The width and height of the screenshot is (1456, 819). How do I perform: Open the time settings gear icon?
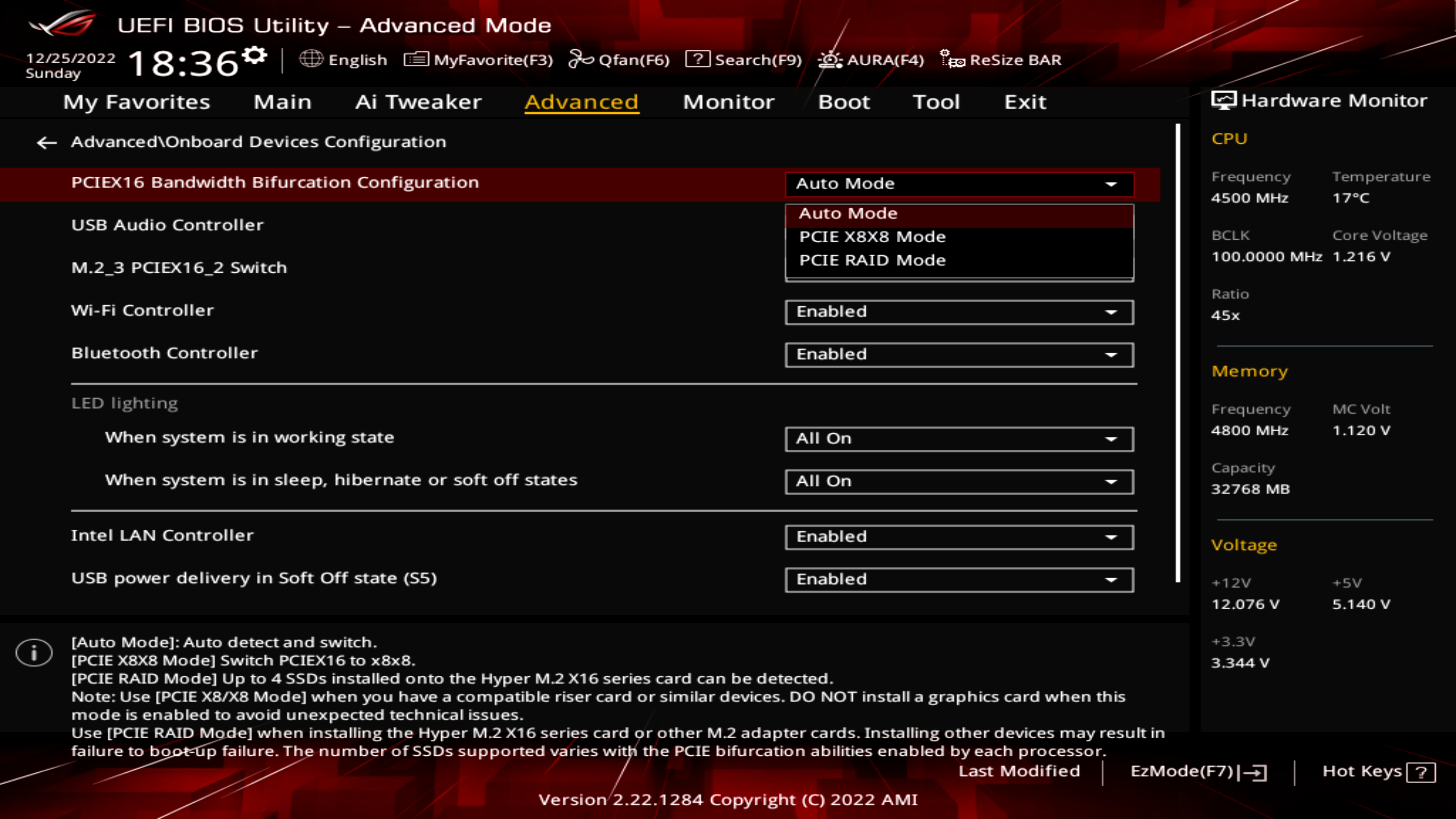[255, 55]
